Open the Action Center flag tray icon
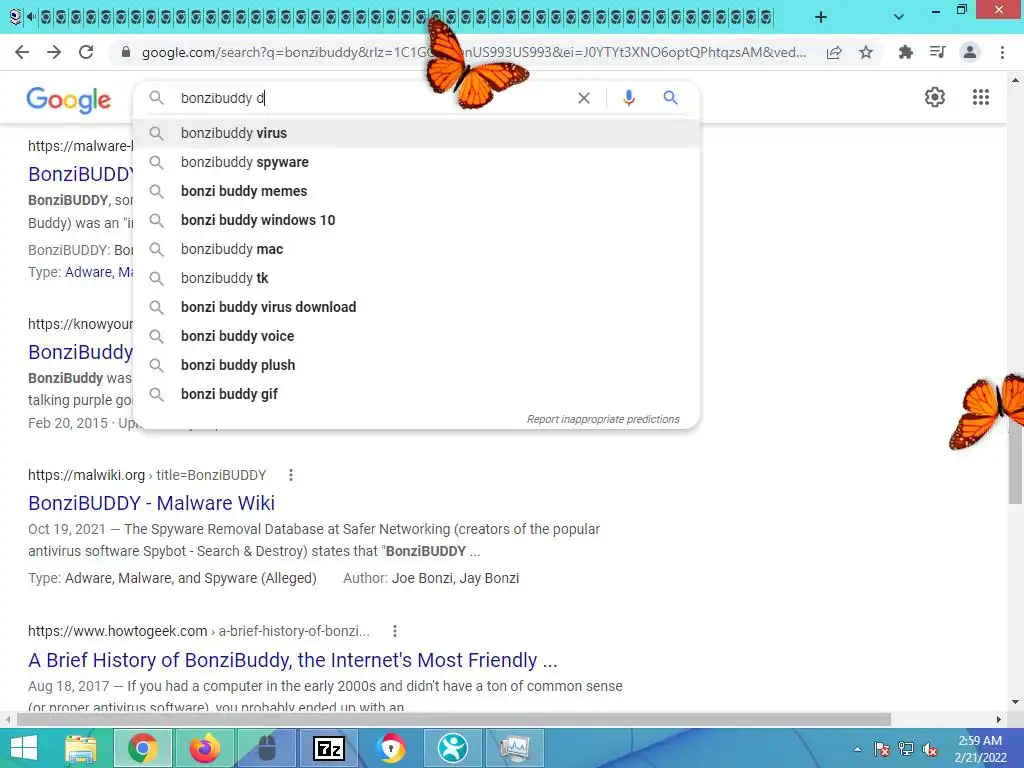The height and width of the screenshot is (768, 1024). 881,749
